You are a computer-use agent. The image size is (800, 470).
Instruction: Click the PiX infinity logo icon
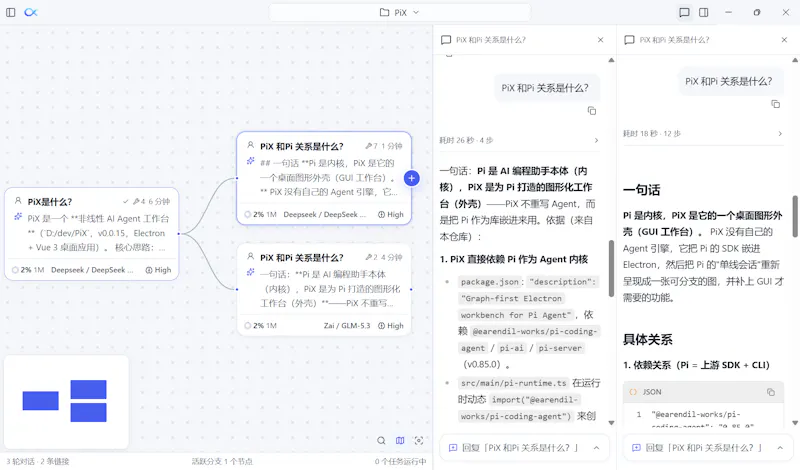31,12
